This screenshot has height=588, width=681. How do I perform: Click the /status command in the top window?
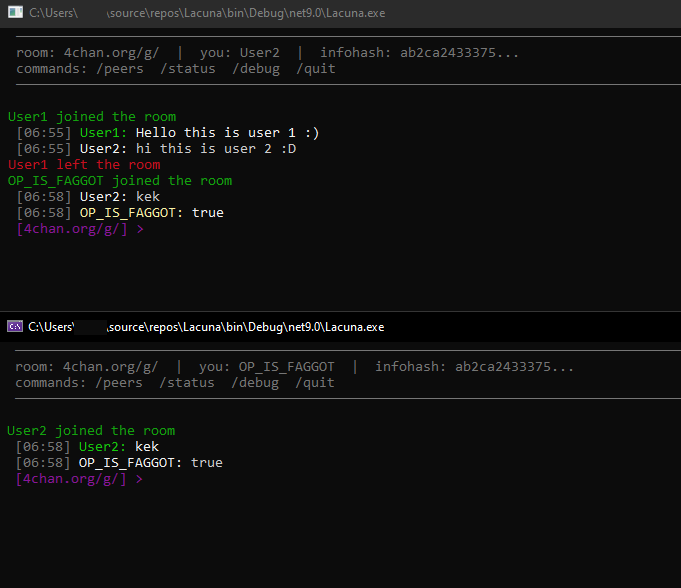[x=188, y=69]
